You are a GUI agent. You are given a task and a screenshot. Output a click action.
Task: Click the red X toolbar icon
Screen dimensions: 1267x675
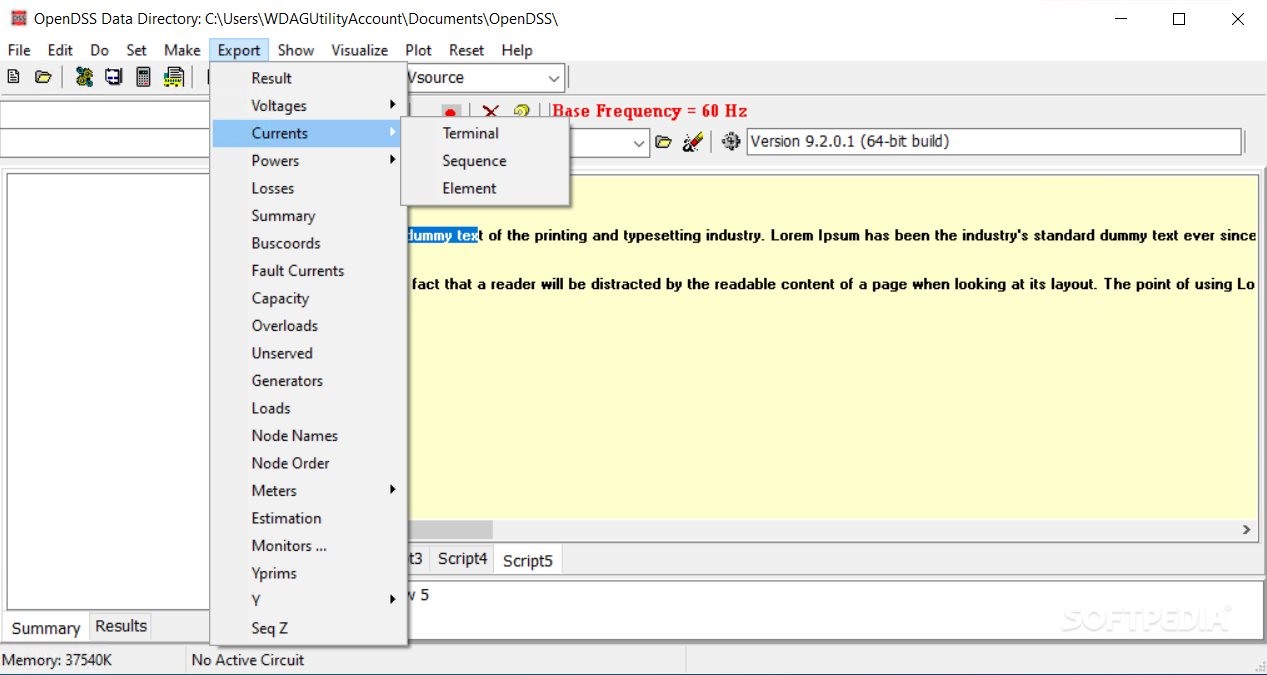click(490, 113)
